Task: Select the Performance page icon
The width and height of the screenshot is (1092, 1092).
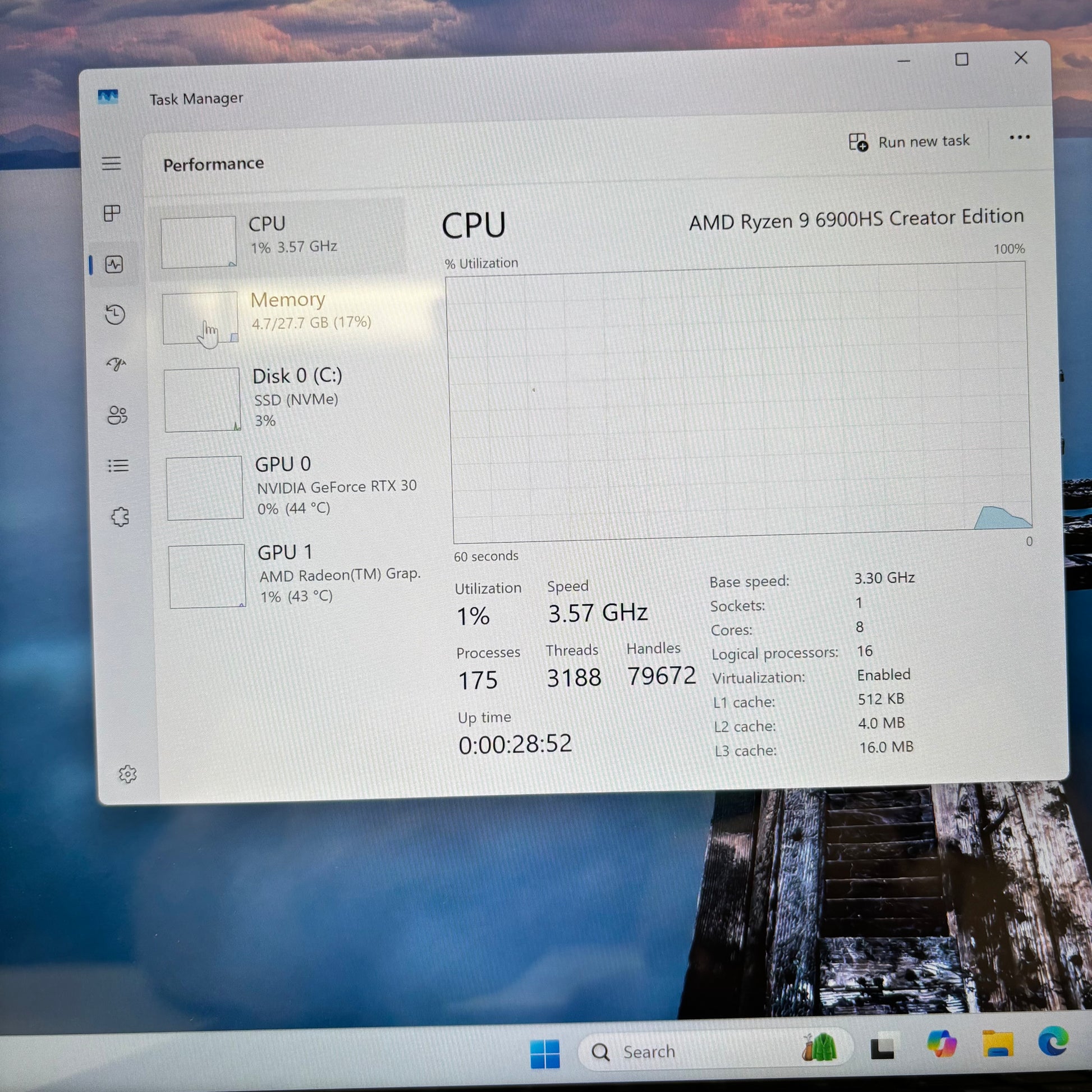Action: point(114,264)
